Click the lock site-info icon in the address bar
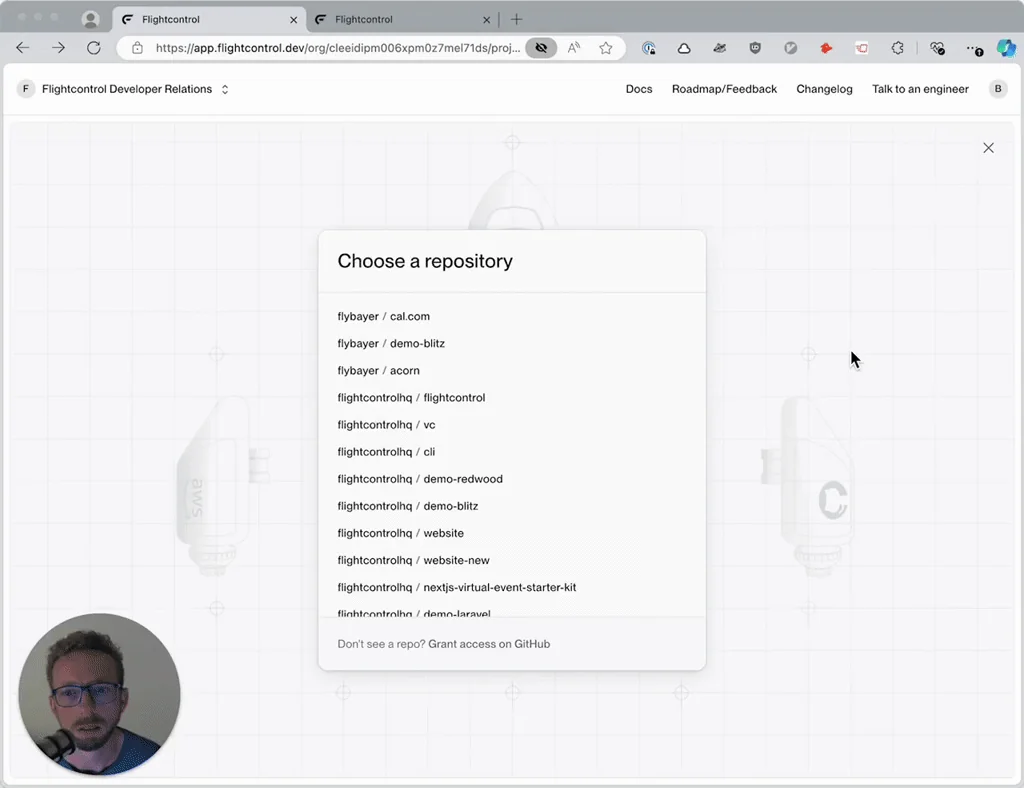This screenshot has height=788, width=1024. pos(137,48)
